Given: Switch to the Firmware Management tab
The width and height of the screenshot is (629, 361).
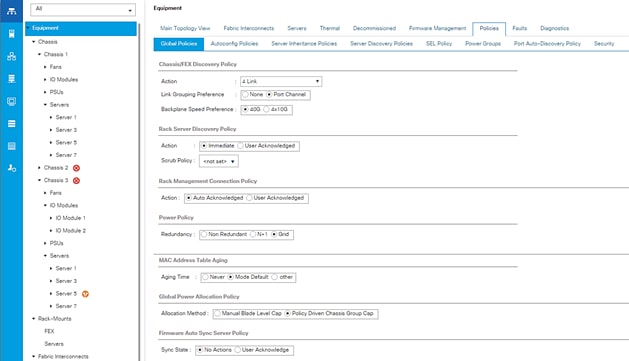Looking at the screenshot, I should (437, 28).
